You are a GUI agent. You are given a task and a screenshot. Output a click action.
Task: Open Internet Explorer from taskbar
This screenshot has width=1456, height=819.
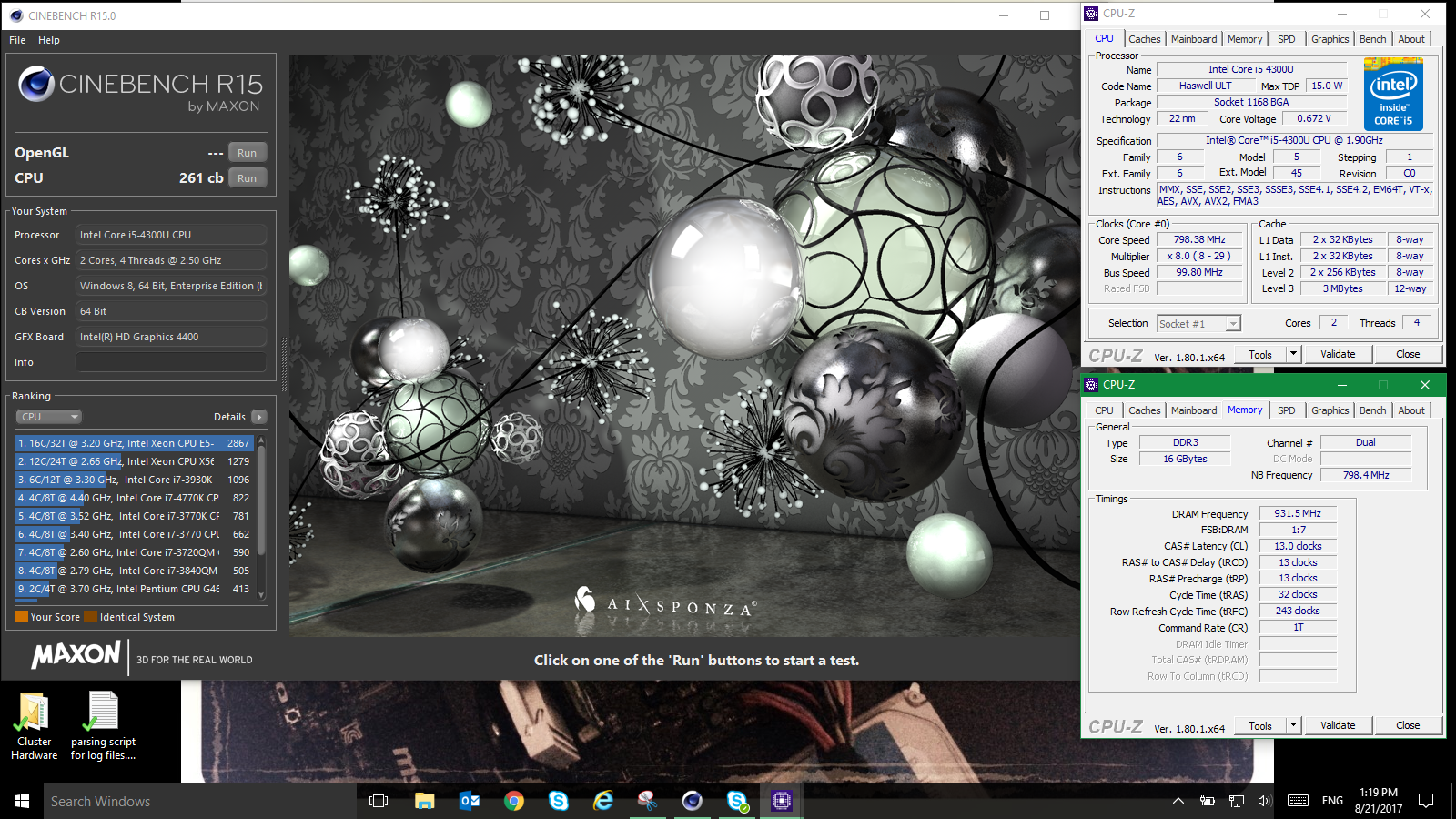click(603, 801)
